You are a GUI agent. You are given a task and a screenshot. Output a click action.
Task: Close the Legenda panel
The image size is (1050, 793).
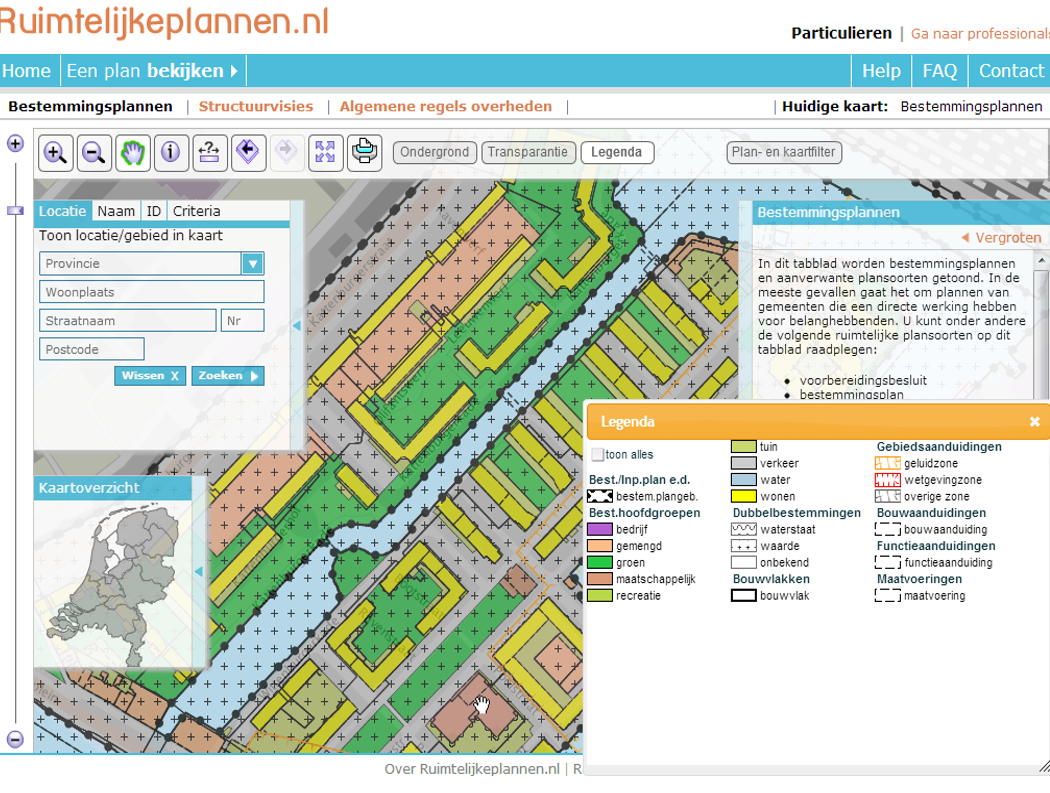click(x=1035, y=421)
